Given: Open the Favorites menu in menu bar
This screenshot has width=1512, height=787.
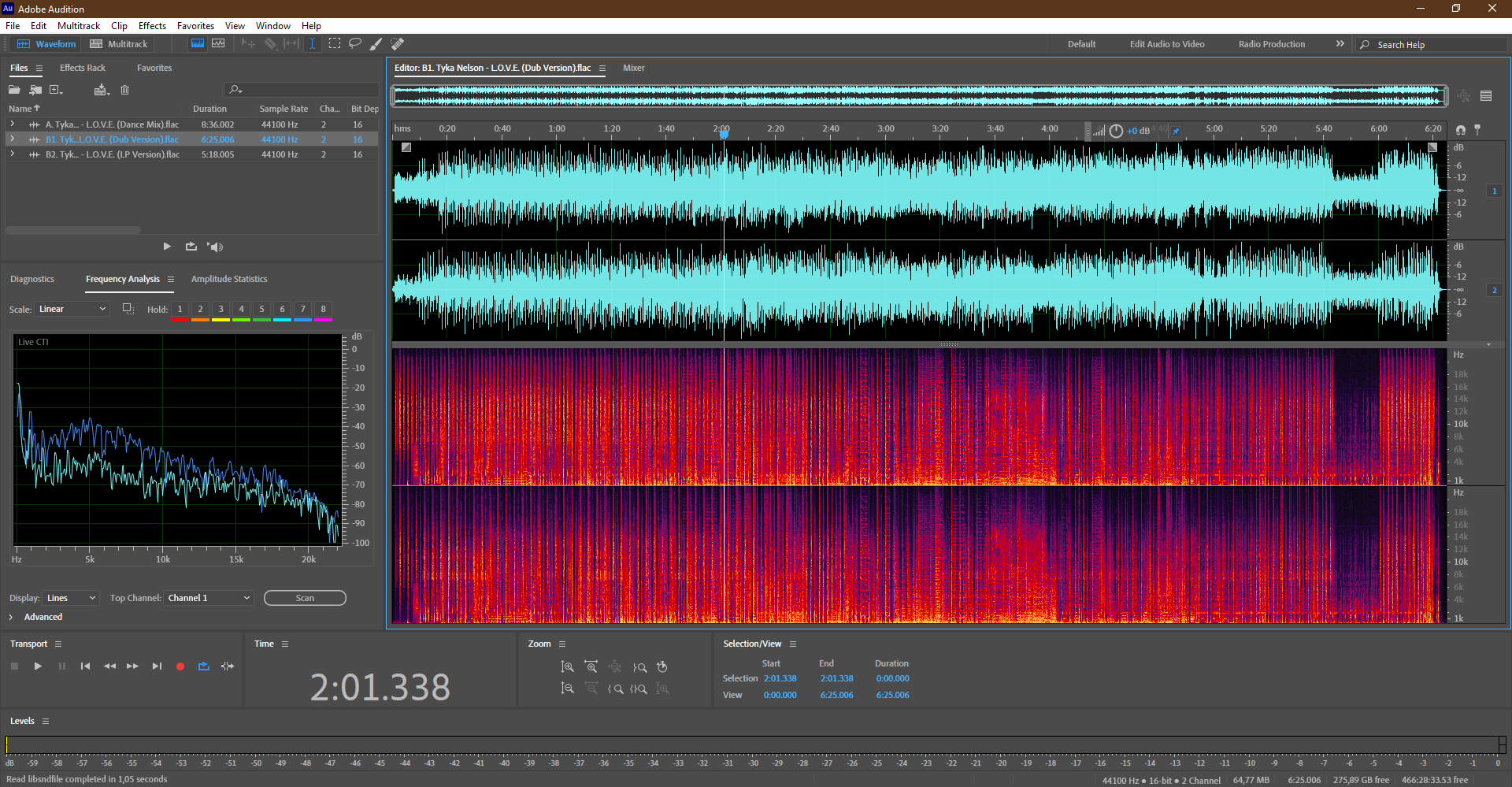Looking at the screenshot, I should tap(195, 26).
